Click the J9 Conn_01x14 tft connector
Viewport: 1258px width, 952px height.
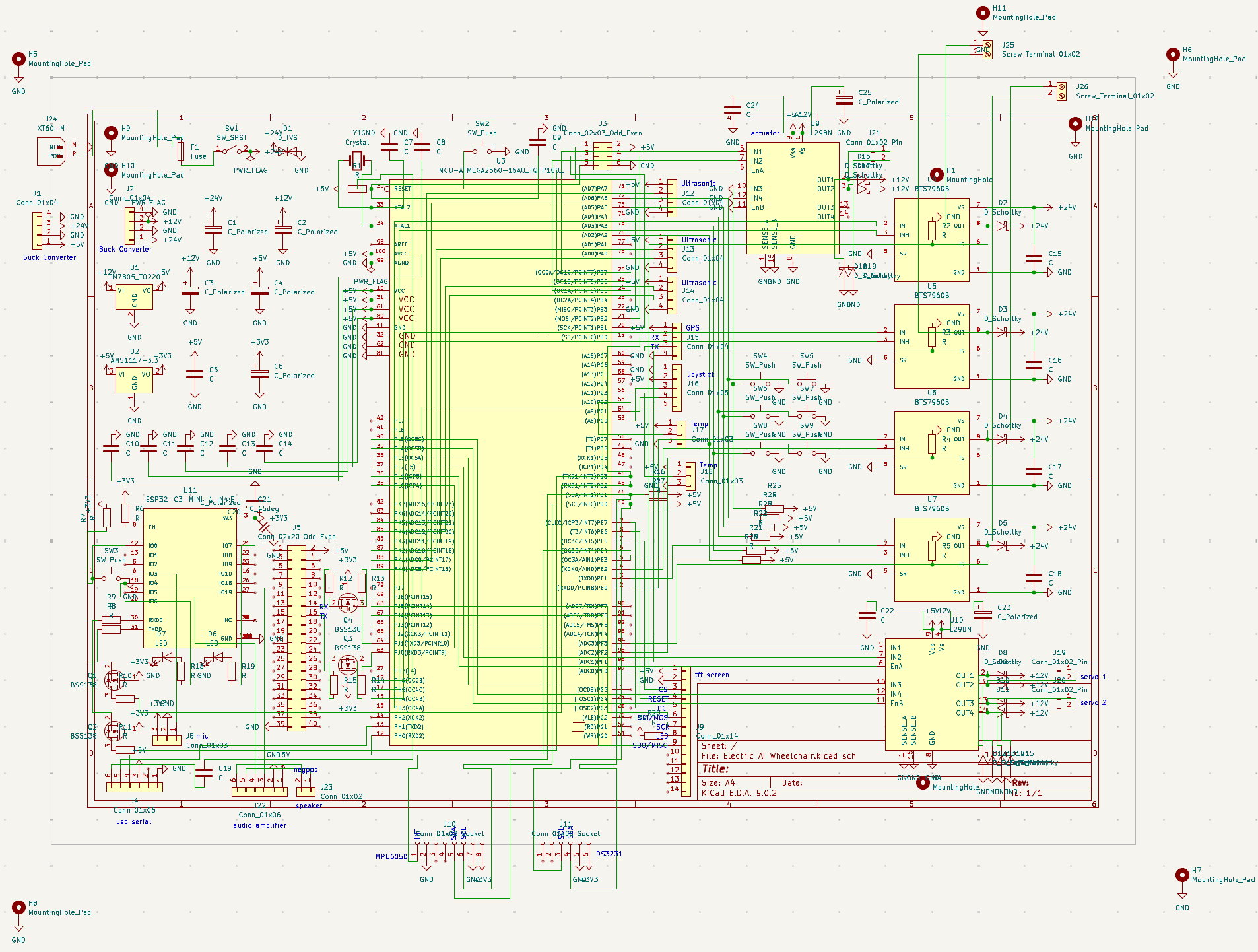pyautogui.click(x=686, y=731)
